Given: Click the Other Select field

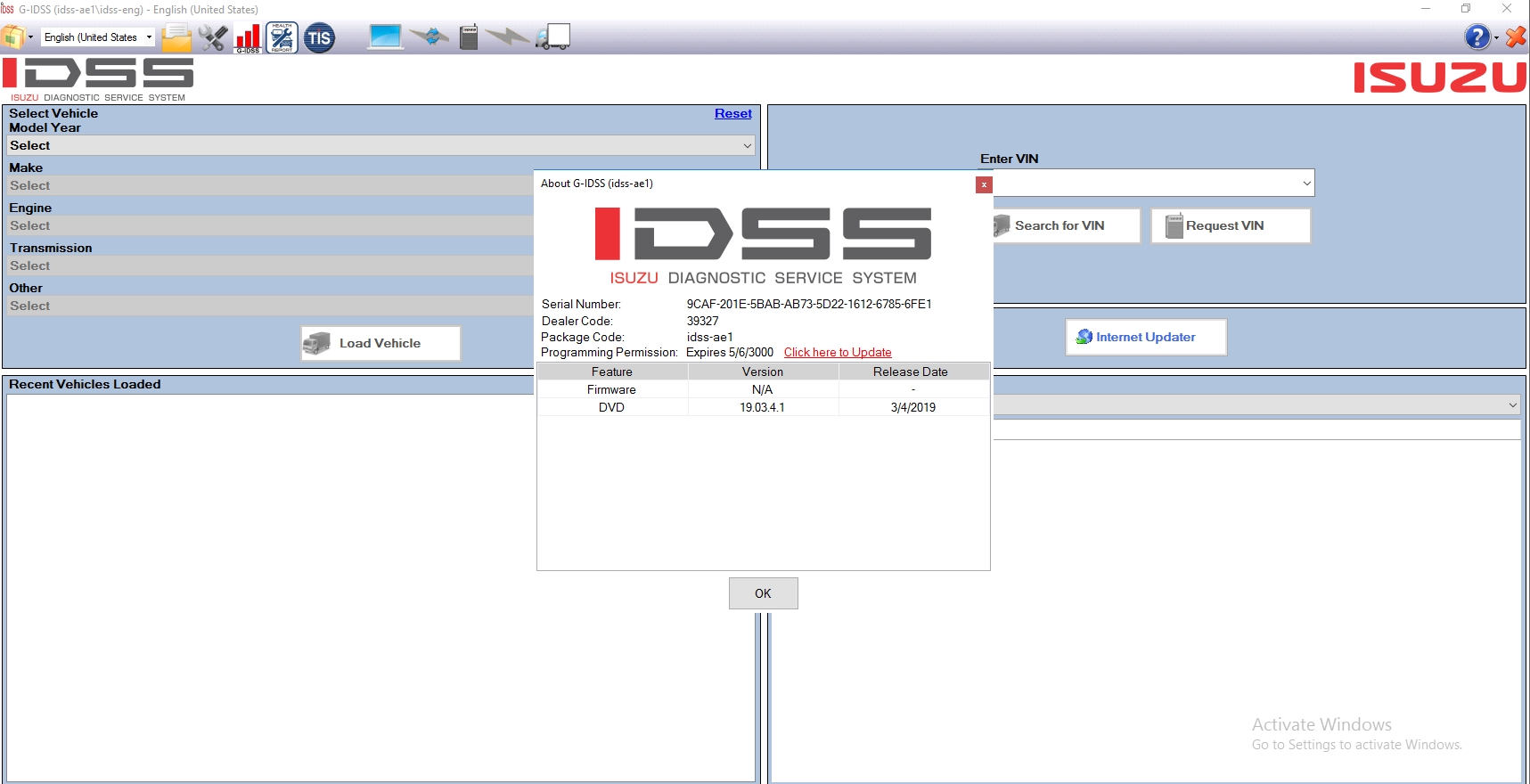Looking at the screenshot, I should click(x=269, y=306).
